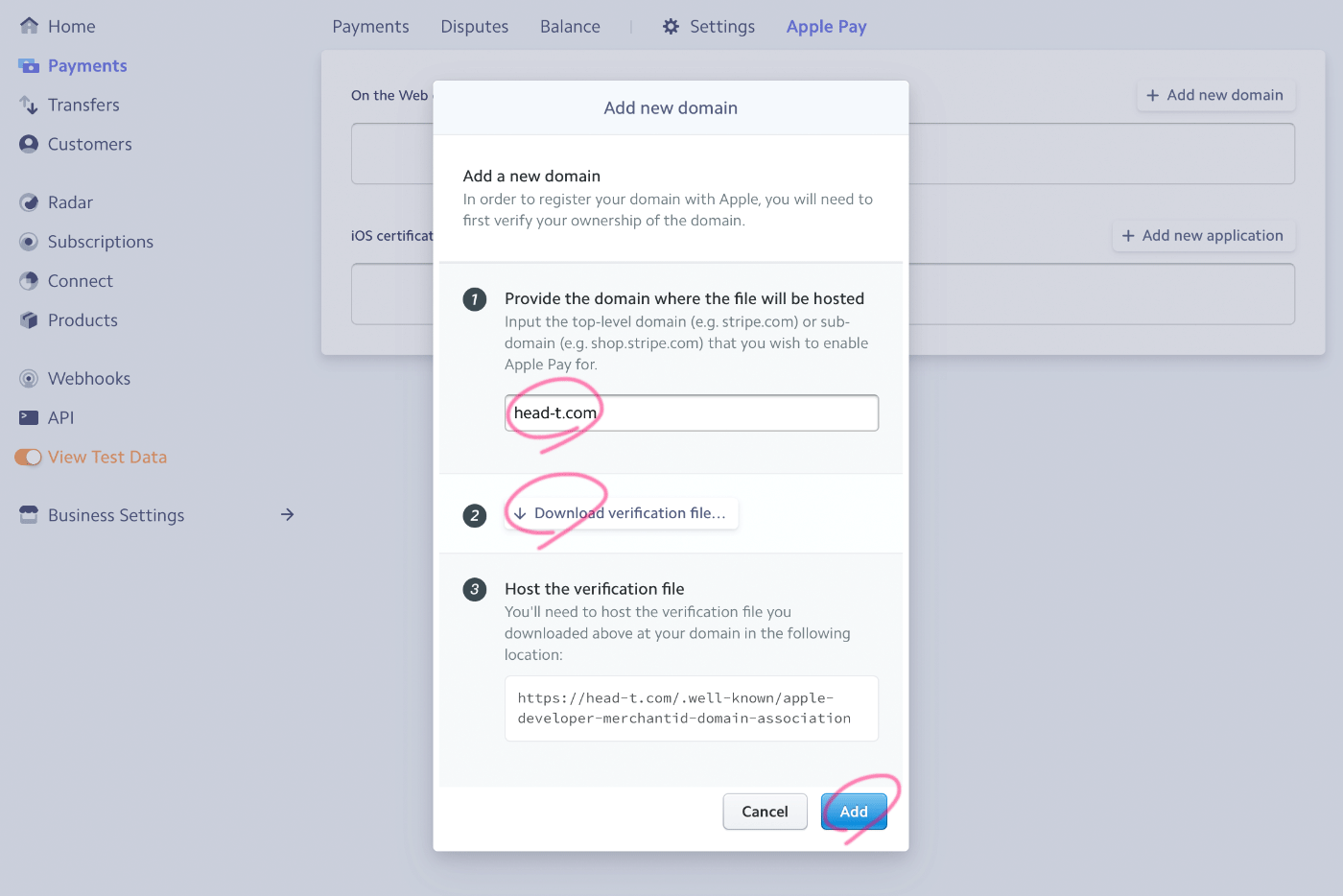
Task: Select the Customers person icon
Action: click(29, 144)
